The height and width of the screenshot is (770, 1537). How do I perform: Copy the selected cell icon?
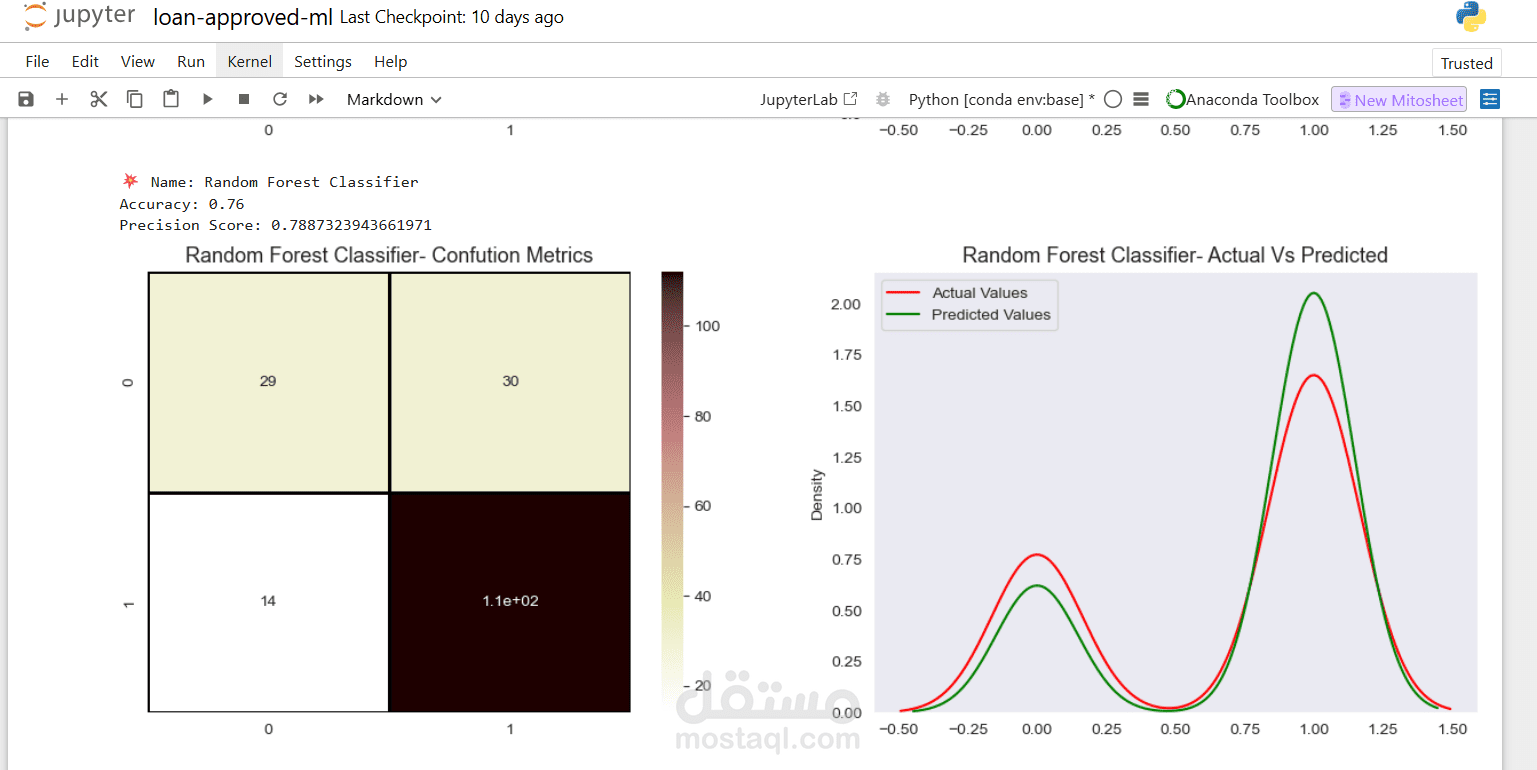coord(134,99)
